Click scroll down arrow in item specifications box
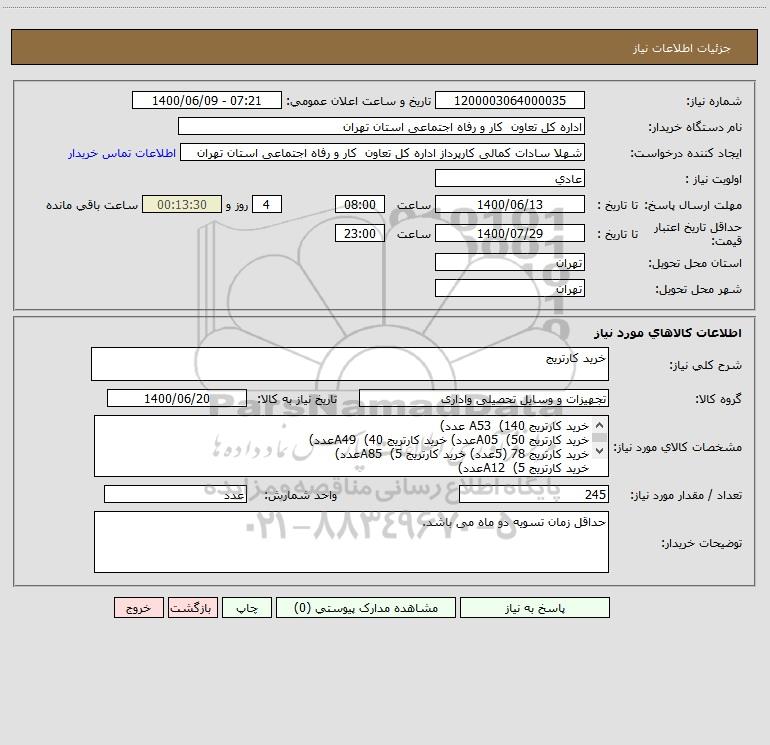This screenshot has width=770, height=745. click(599, 450)
